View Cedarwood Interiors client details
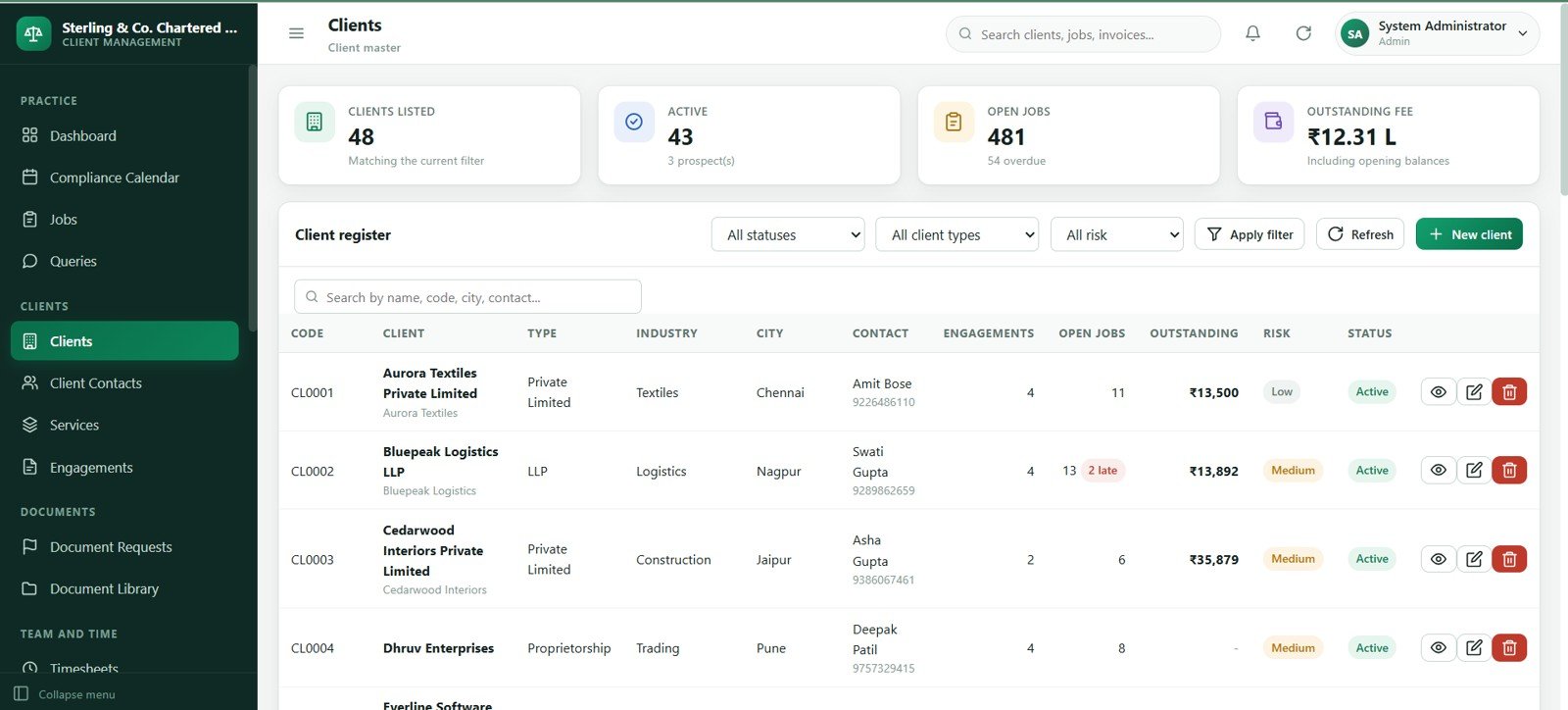This screenshot has width=1568, height=710. [1438, 559]
